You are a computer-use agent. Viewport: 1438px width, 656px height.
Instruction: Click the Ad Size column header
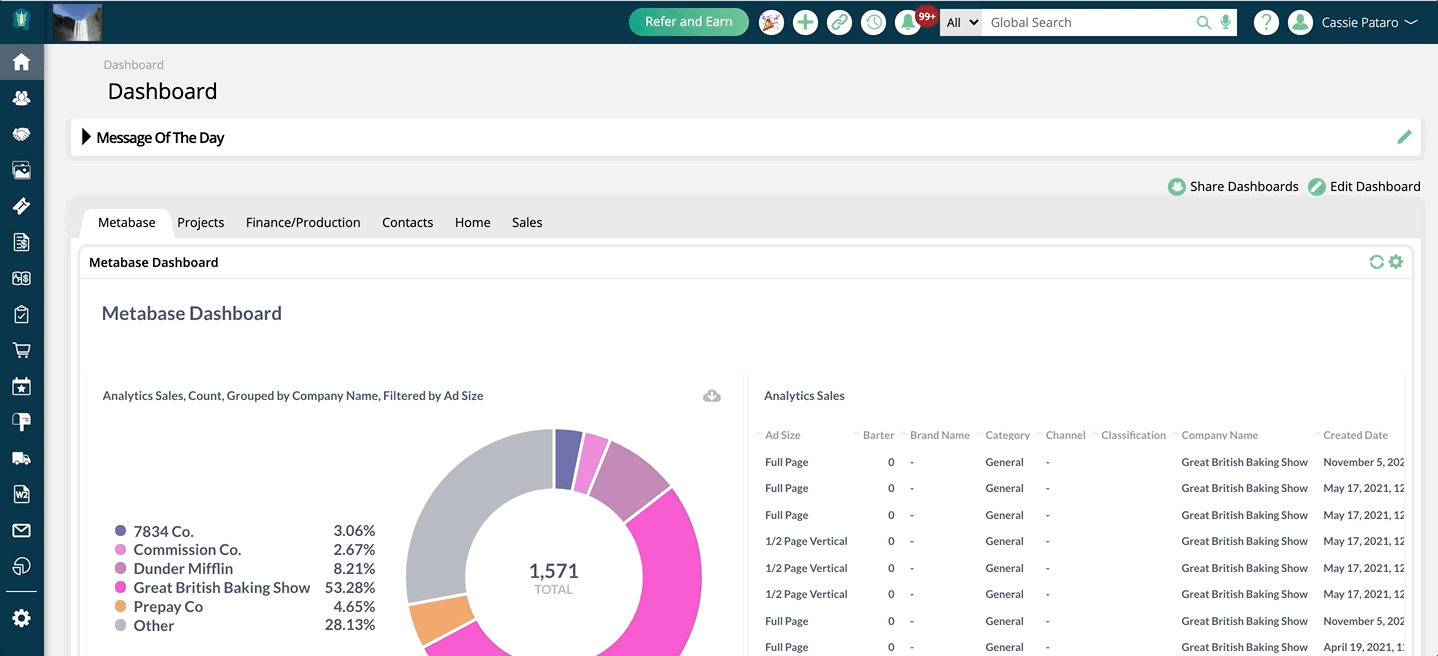(783, 435)
